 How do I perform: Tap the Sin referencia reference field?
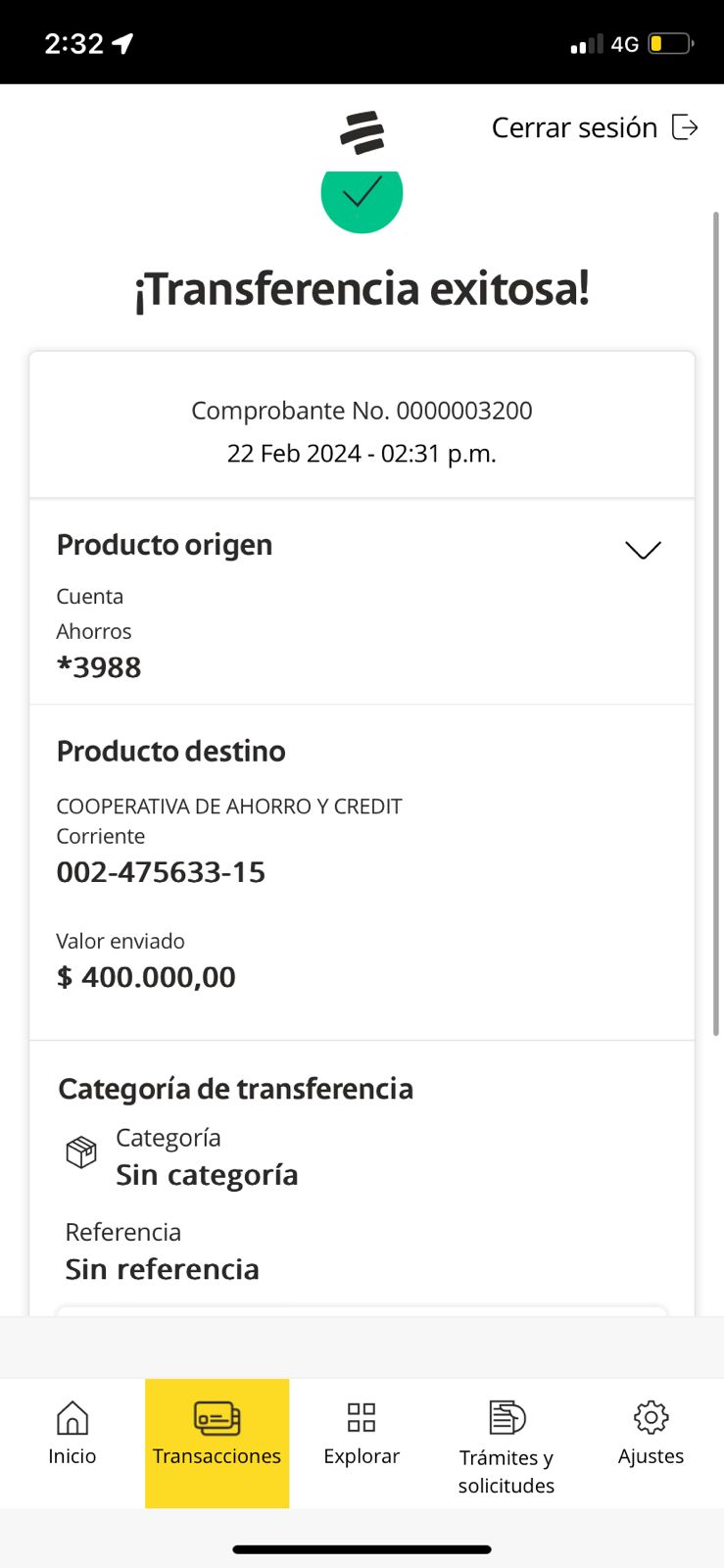click(x=163, y=1269)
